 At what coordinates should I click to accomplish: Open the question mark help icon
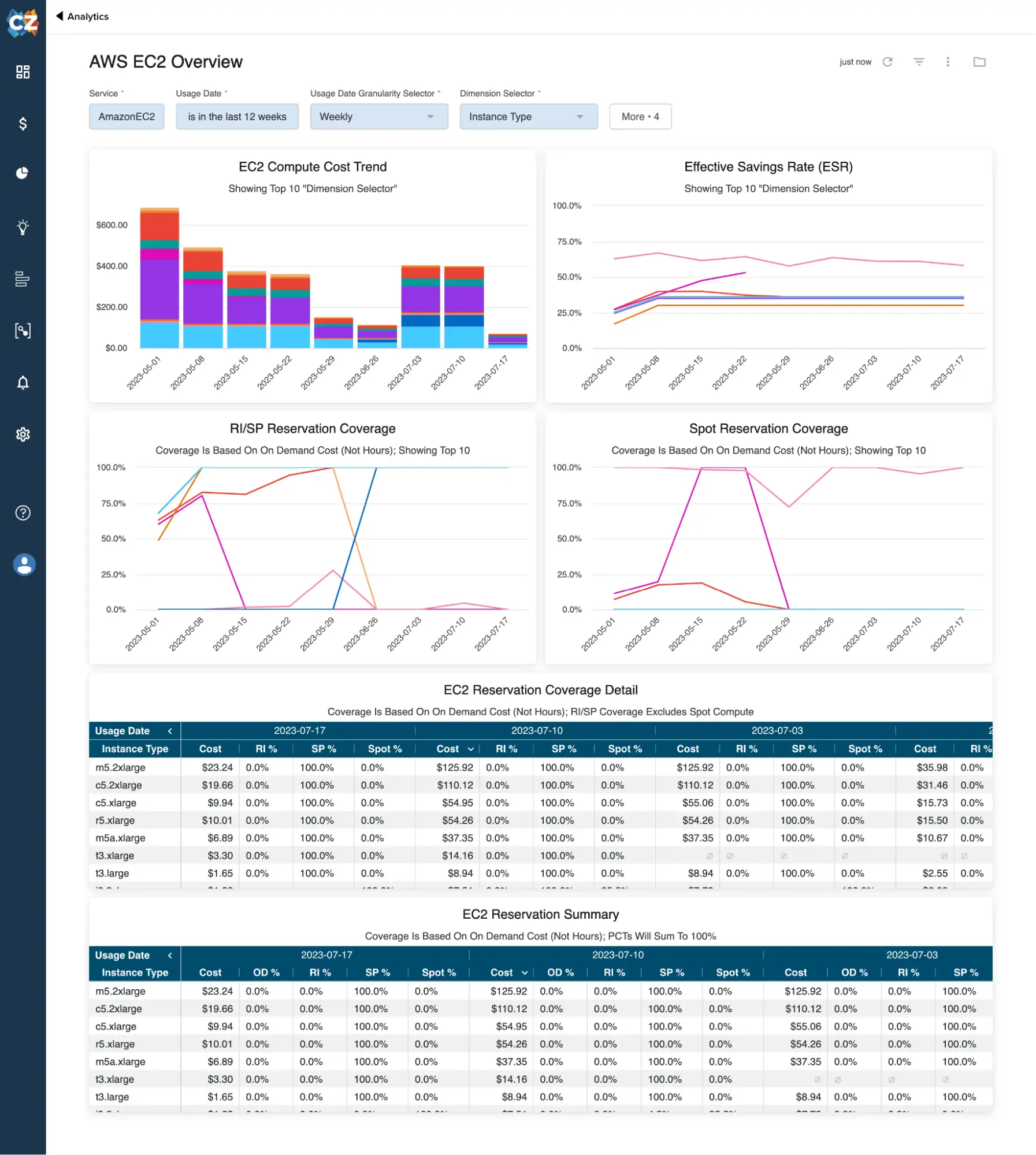[x=23, y=512]
